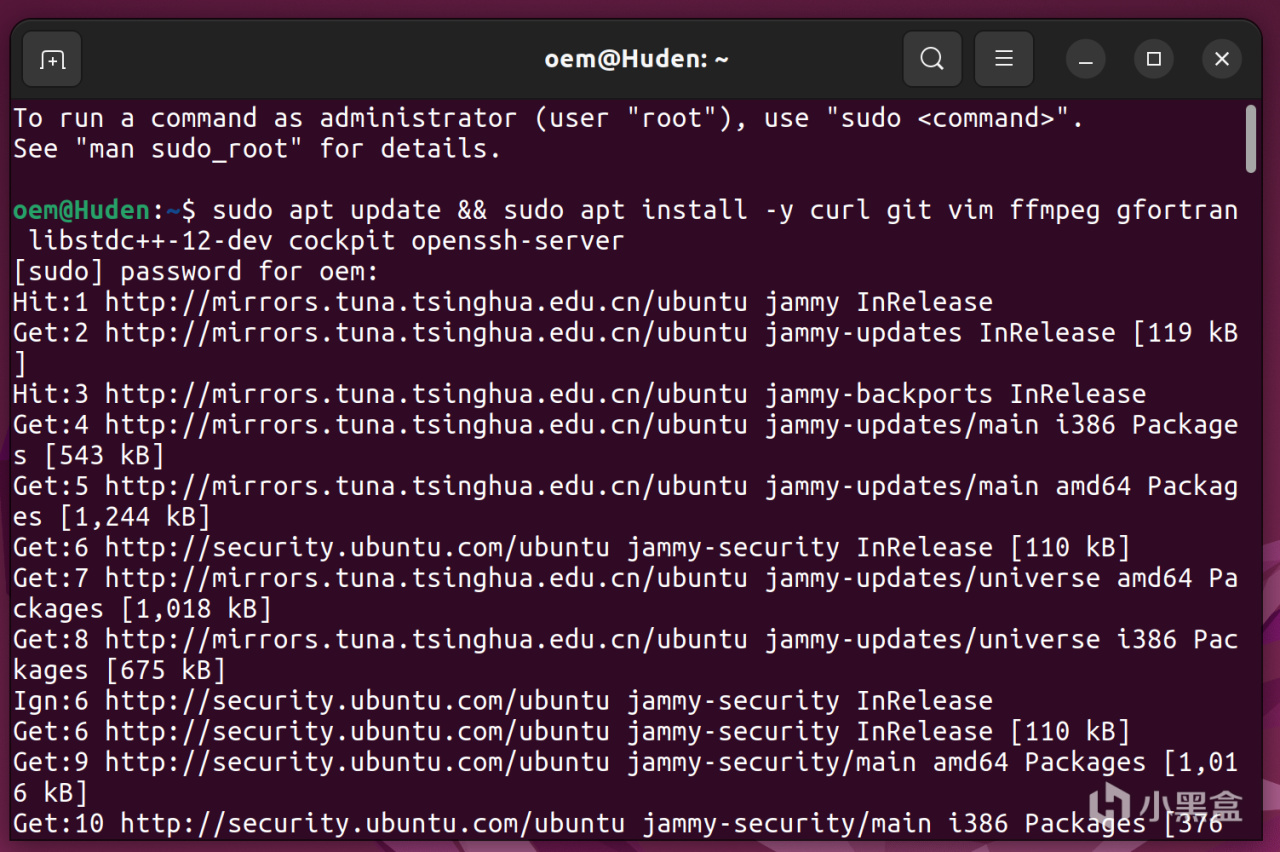This screenshot has width=1280, height=852.
Task: Click the URL on the Get:2 line
Action: click(x=426, y=333)
